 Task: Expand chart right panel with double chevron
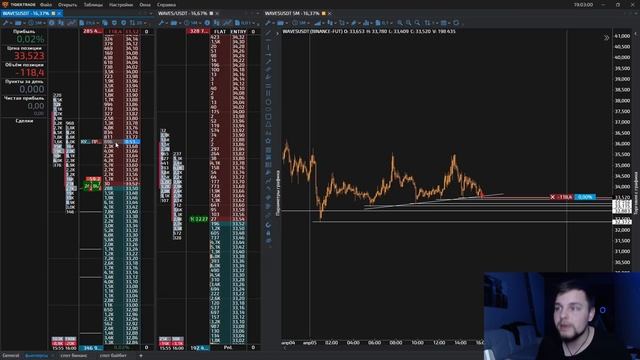(x=607, y=38)
